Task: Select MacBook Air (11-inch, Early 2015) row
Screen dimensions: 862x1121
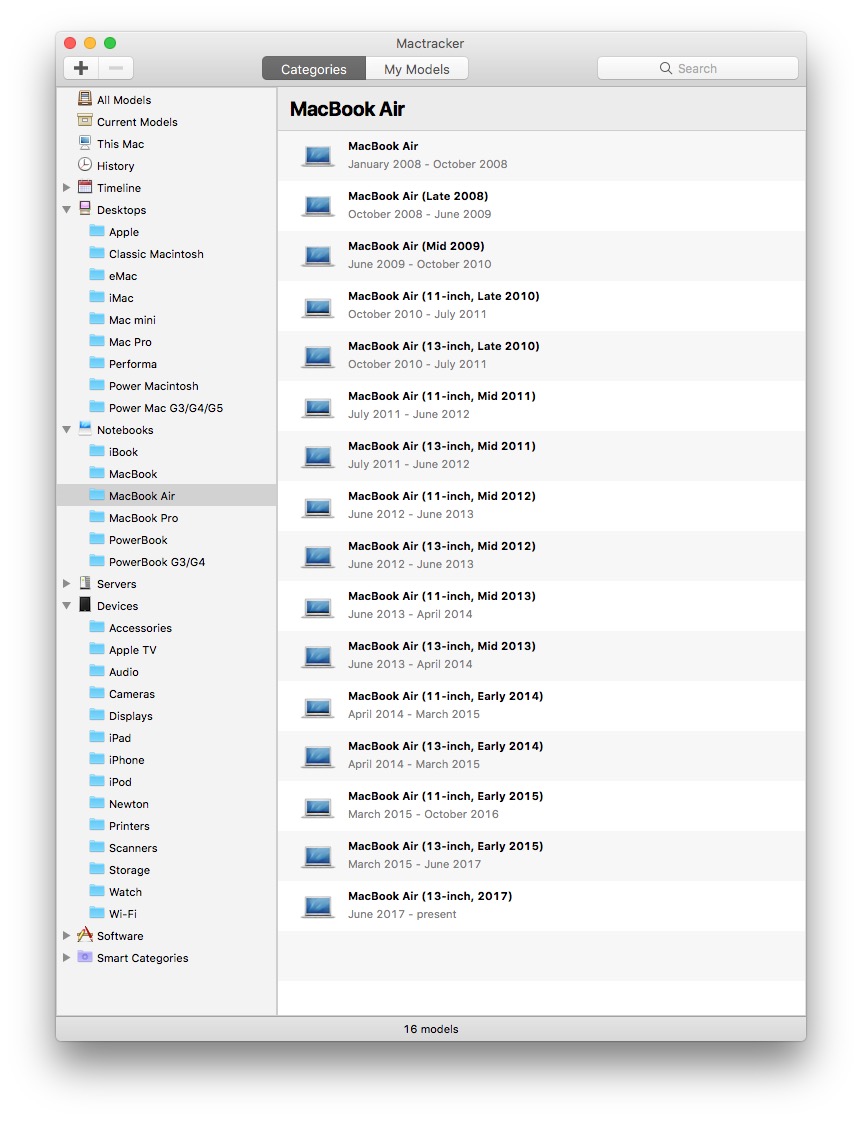Action: 541,806
